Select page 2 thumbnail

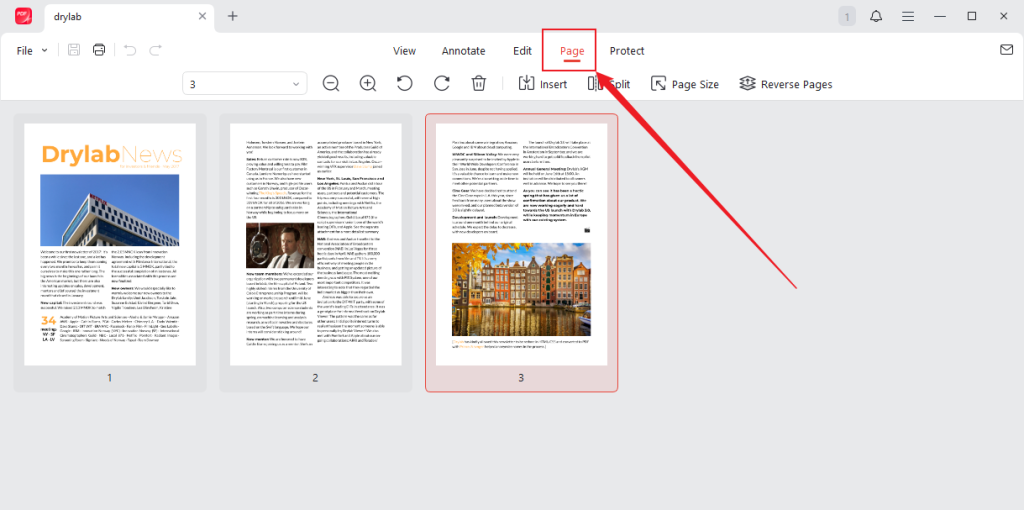[x=315, y=245]
